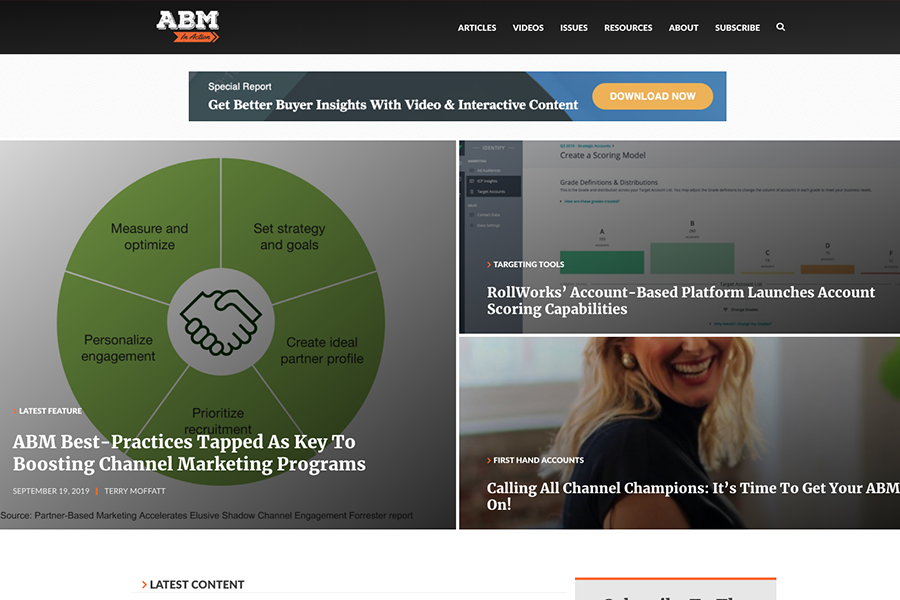This screenshot has width=900, height=600.
Task: Open the search magnifier icon
Action: tap(781, 27)
